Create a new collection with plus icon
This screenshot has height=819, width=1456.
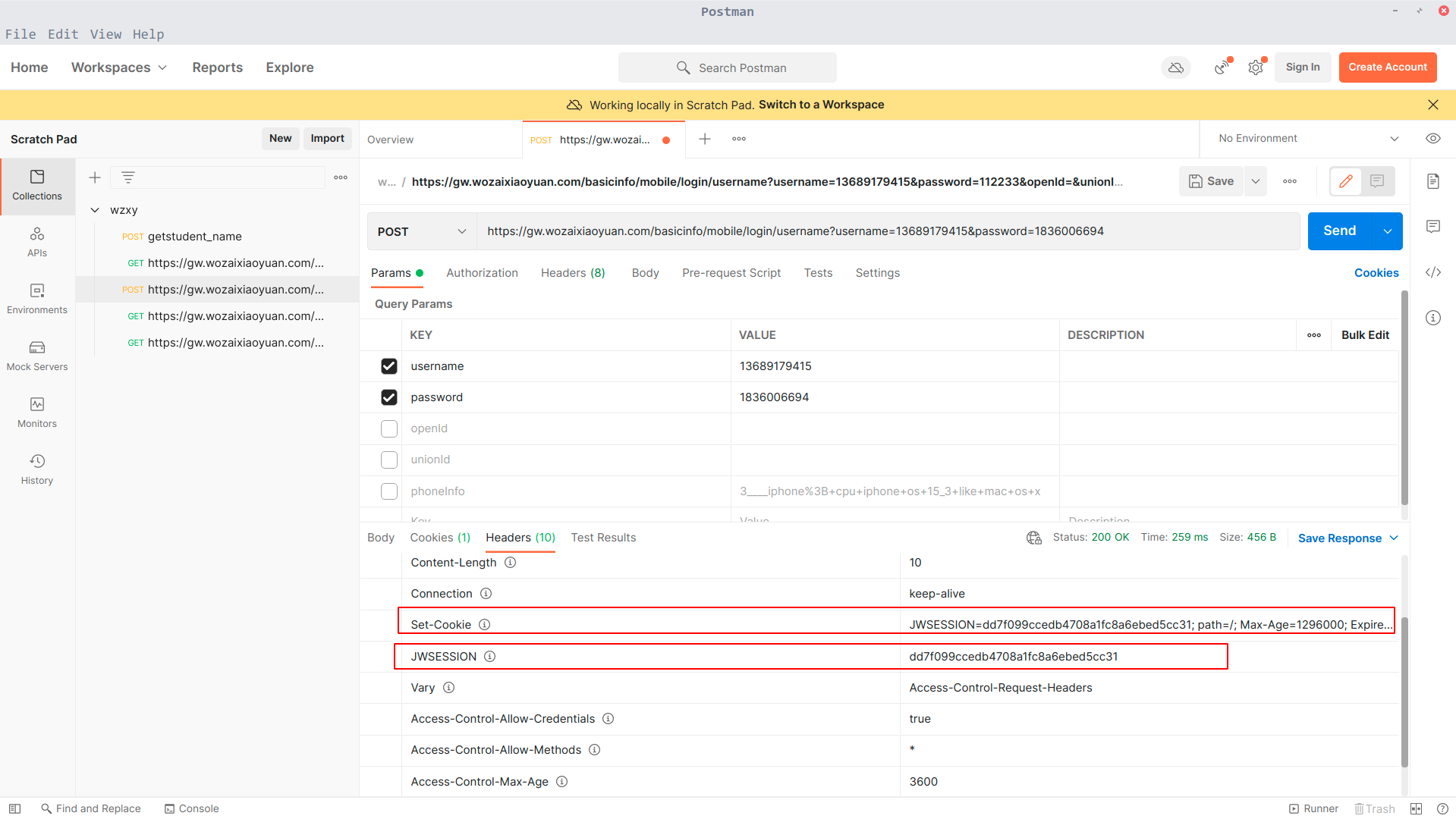click(95, 177)
